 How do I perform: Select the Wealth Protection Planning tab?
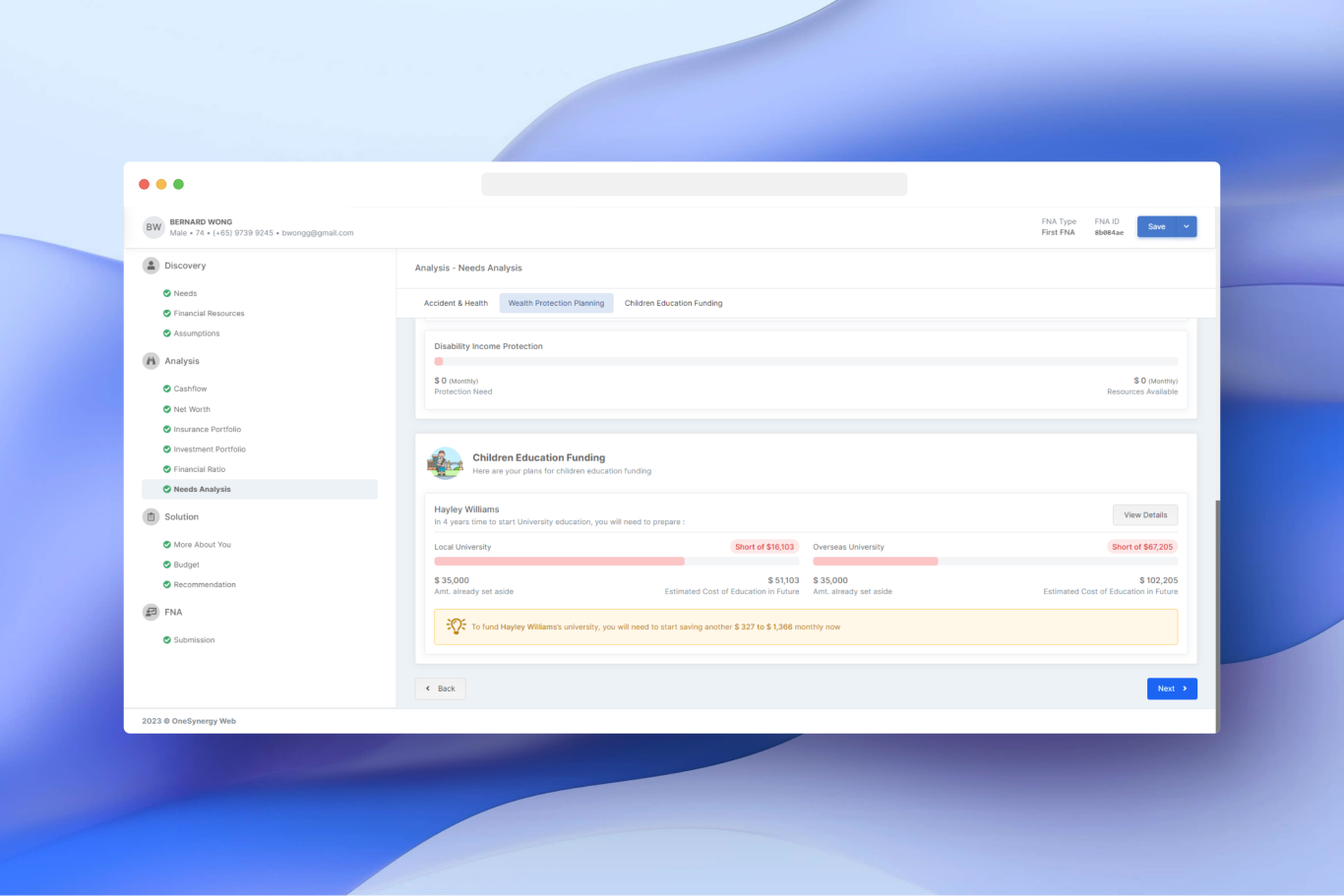tap(556, 303)
